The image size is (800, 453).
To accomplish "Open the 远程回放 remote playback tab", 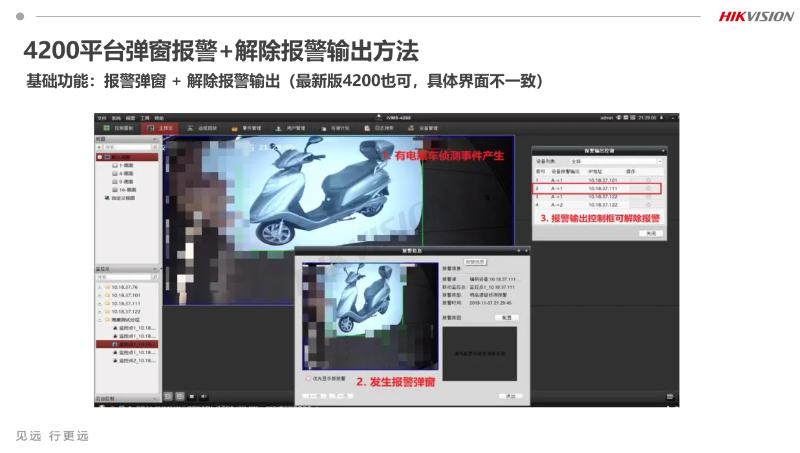I will coord(202,128).
